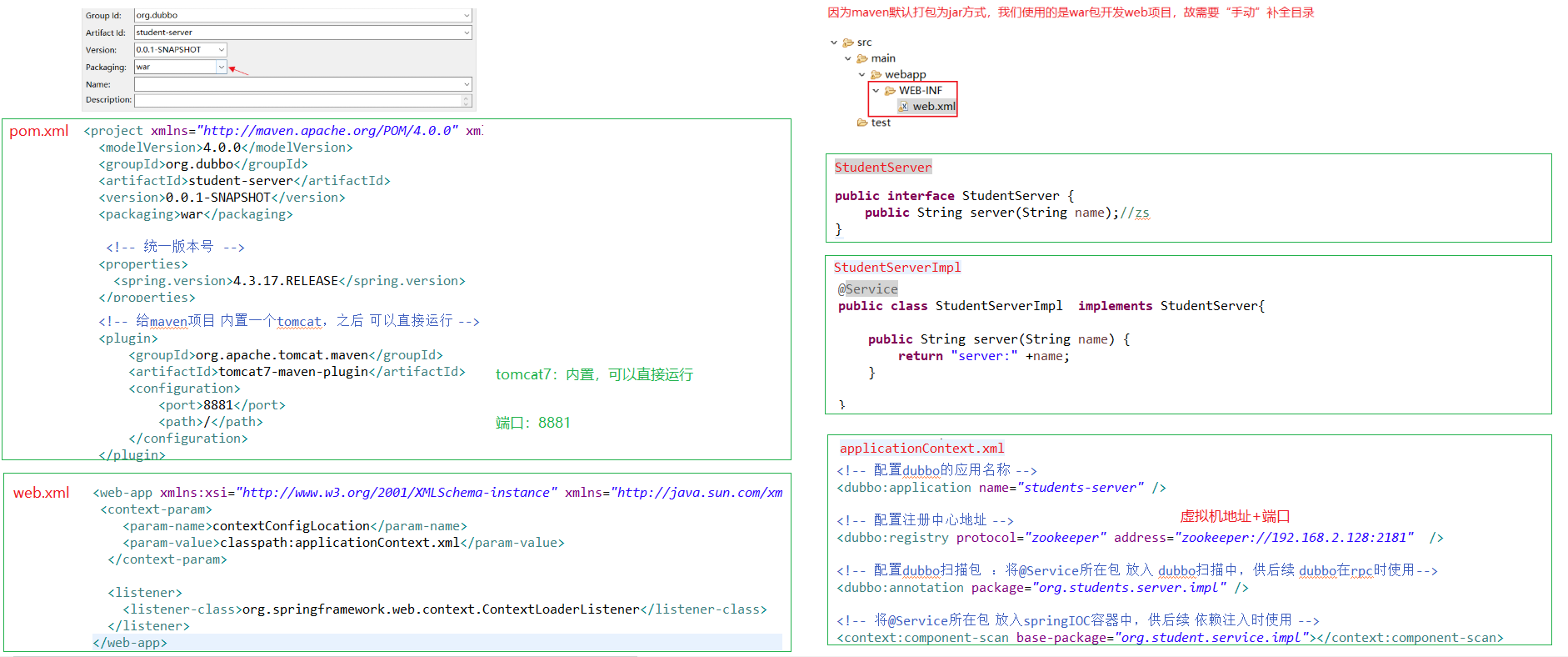Select the test folder label

pos(881,123)
